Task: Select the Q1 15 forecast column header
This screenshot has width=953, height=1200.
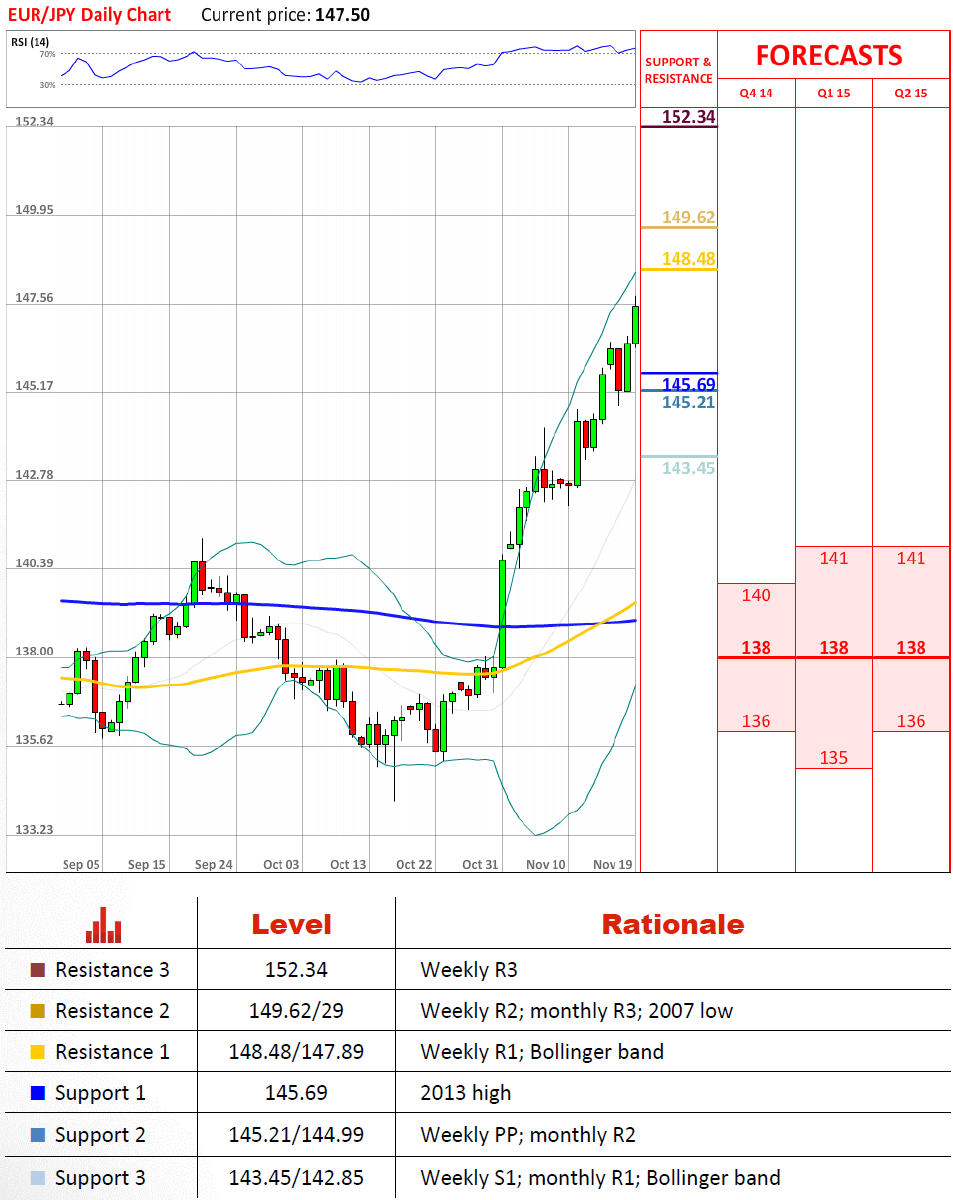Action: click(833, 93)
